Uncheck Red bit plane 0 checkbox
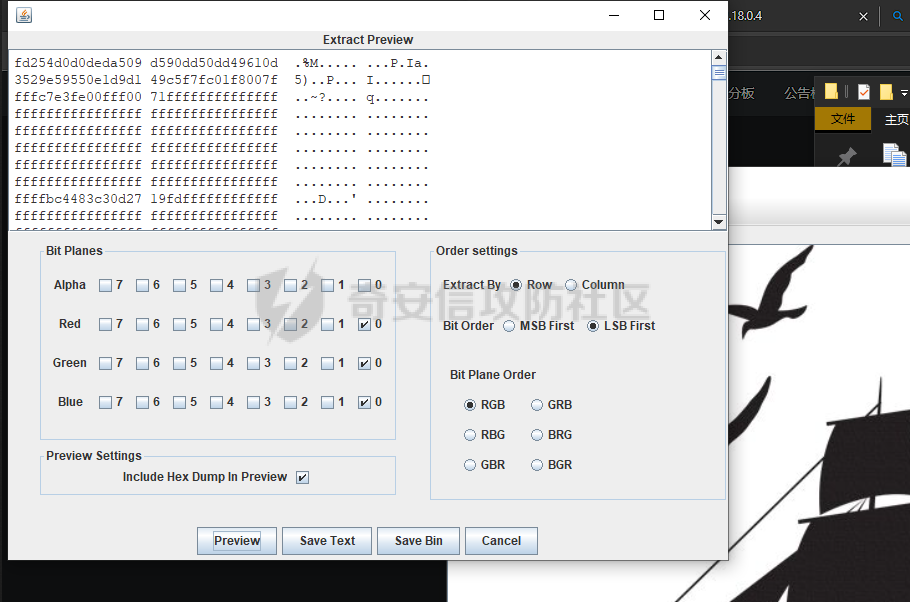The height and width of the screenshot is (602, 910). point(364,324)
